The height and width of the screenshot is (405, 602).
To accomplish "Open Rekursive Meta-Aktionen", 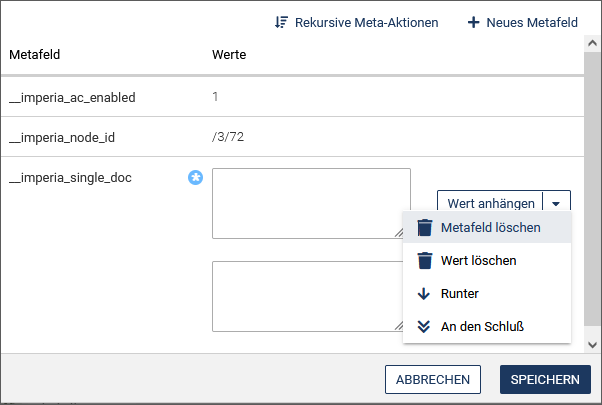I will pyautogui.click(x=356, y=23).
